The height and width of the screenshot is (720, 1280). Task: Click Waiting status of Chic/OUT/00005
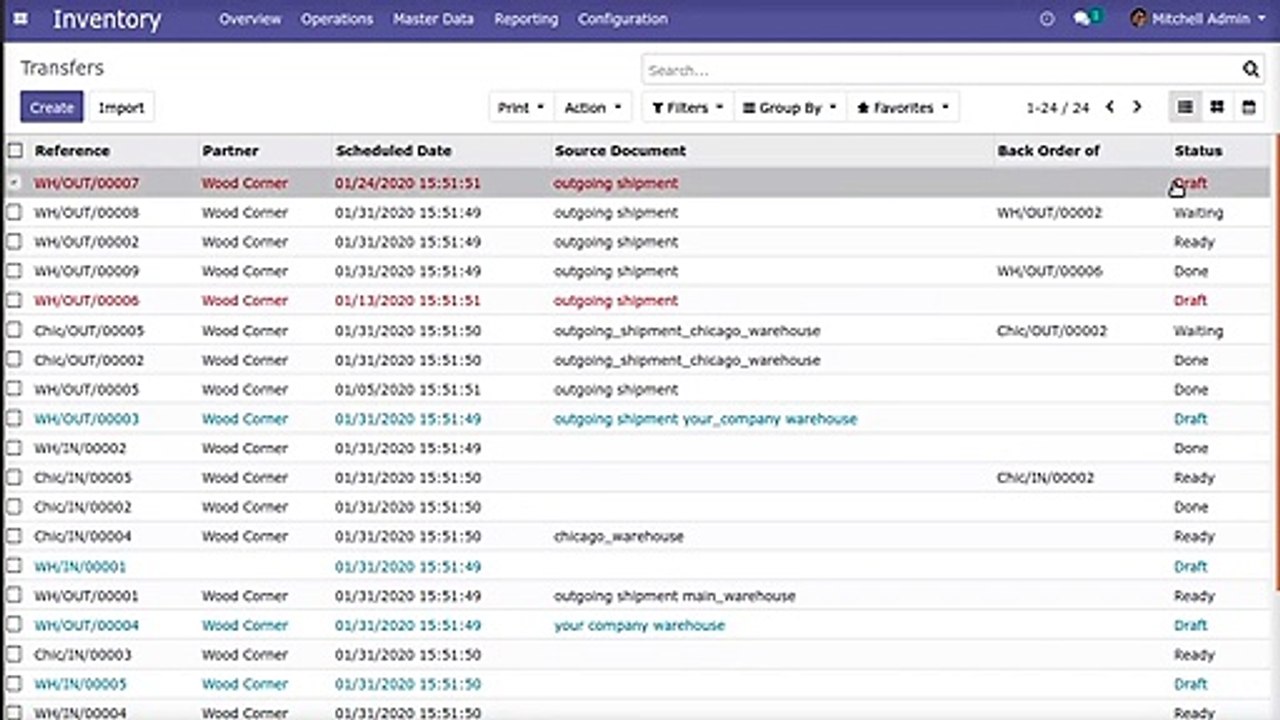coord(1198,330)
